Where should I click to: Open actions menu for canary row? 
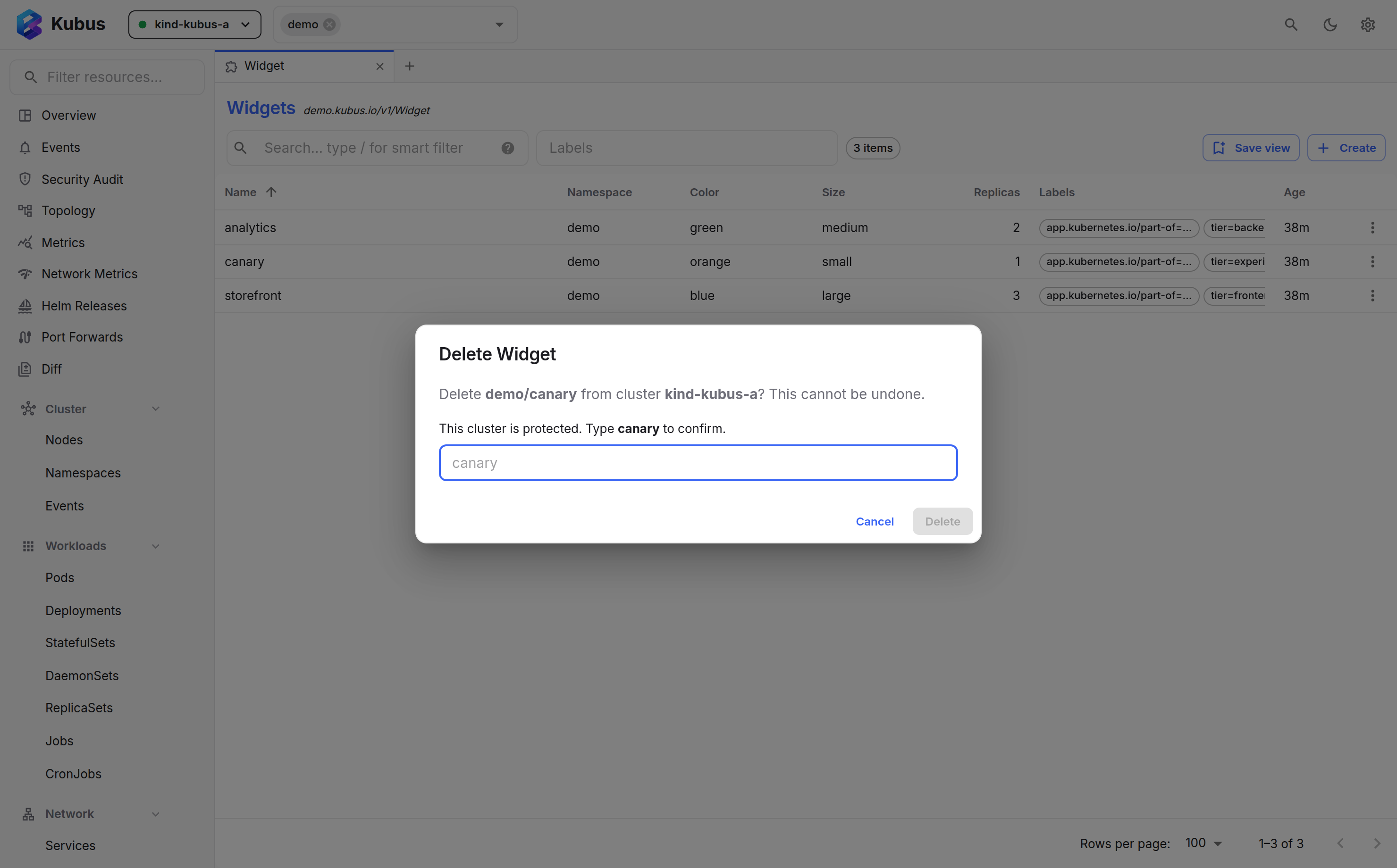pyautogui.click(x=1373, y=261)
